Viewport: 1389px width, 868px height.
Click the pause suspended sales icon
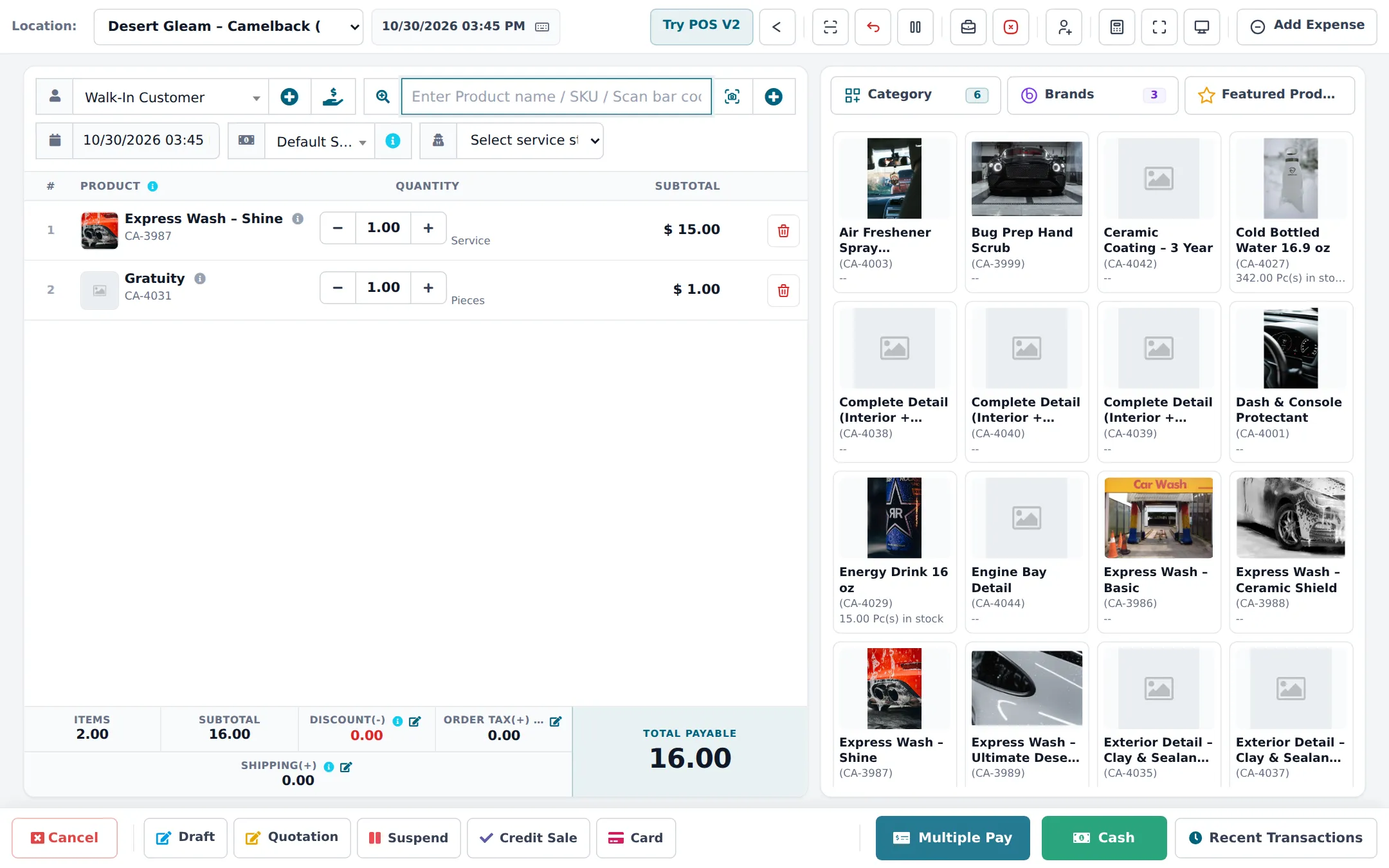pyautogui.click(x=915, y=27)
